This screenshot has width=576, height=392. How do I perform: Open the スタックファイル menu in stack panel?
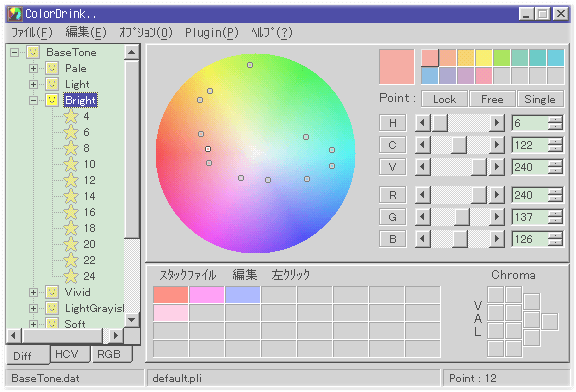188,275
